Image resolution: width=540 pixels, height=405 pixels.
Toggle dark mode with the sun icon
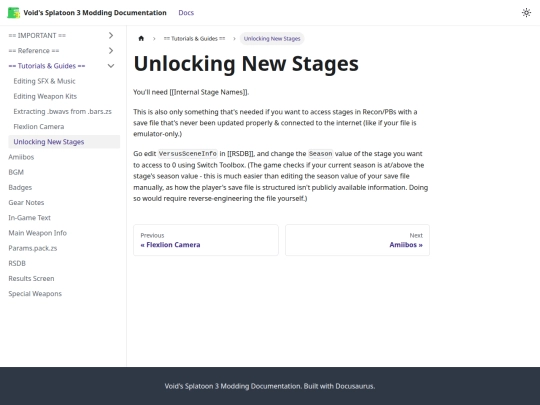coord(526,13)
